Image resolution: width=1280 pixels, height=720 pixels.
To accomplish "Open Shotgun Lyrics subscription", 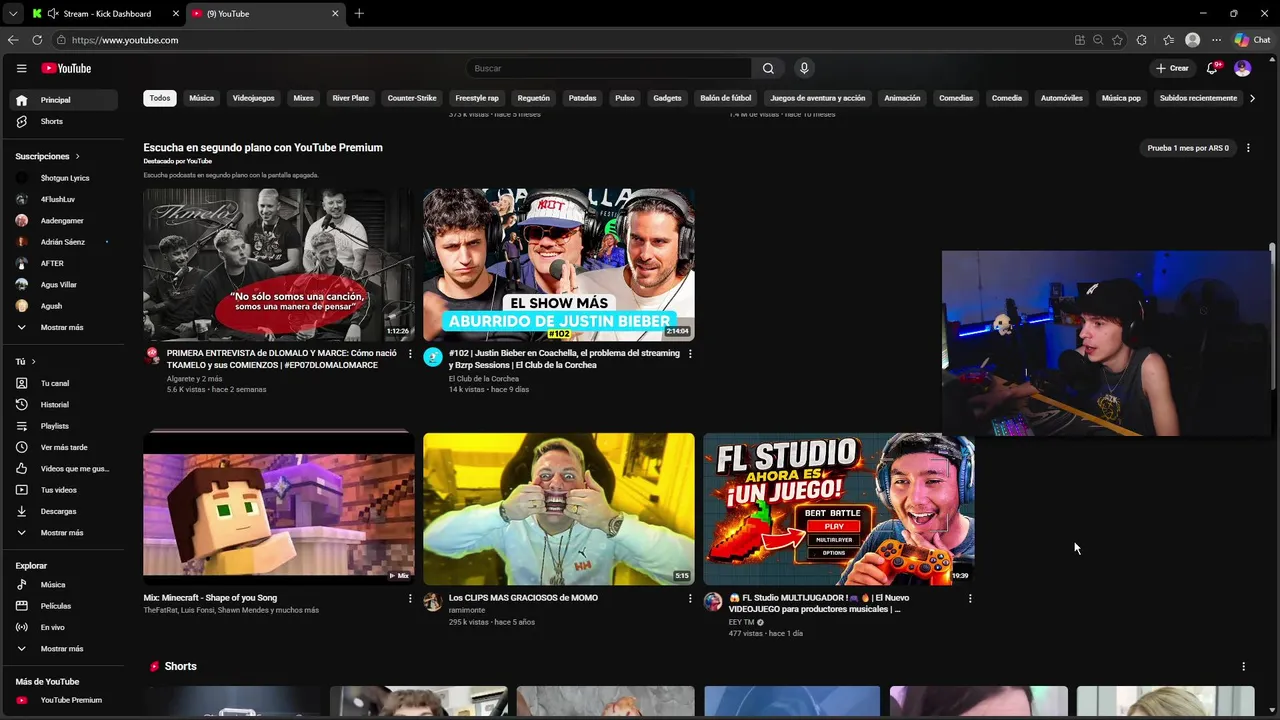I will 64,178.
